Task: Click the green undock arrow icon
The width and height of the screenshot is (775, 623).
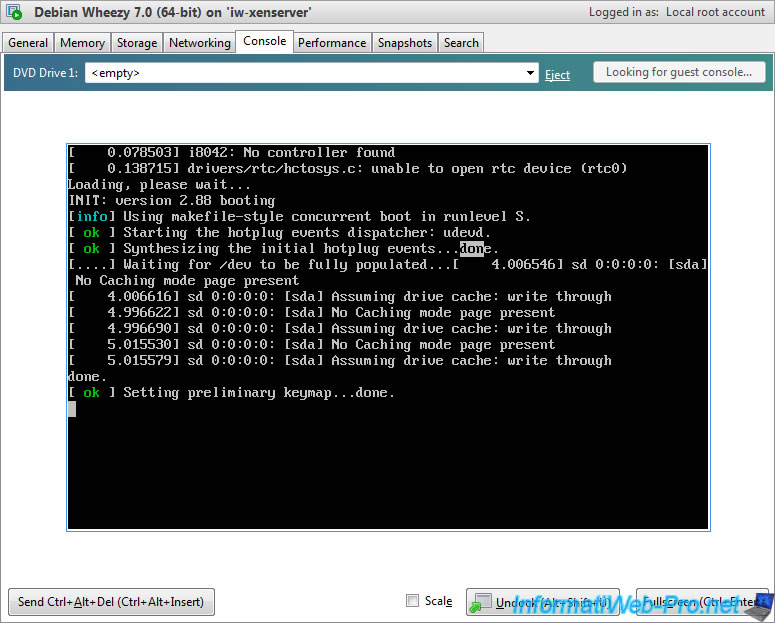Action: click(x=481, y=602)
